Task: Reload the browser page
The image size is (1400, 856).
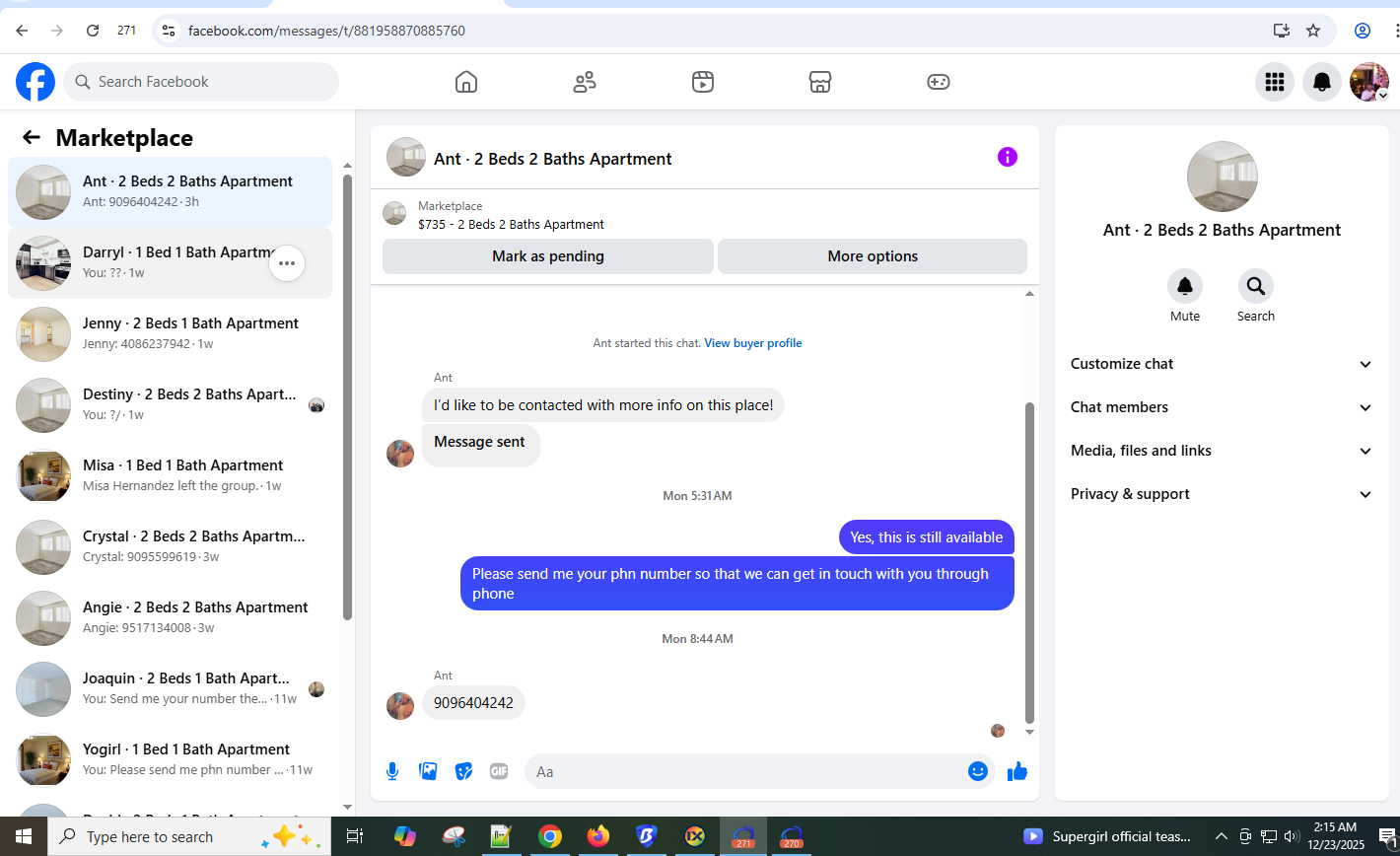Action: 93,31
